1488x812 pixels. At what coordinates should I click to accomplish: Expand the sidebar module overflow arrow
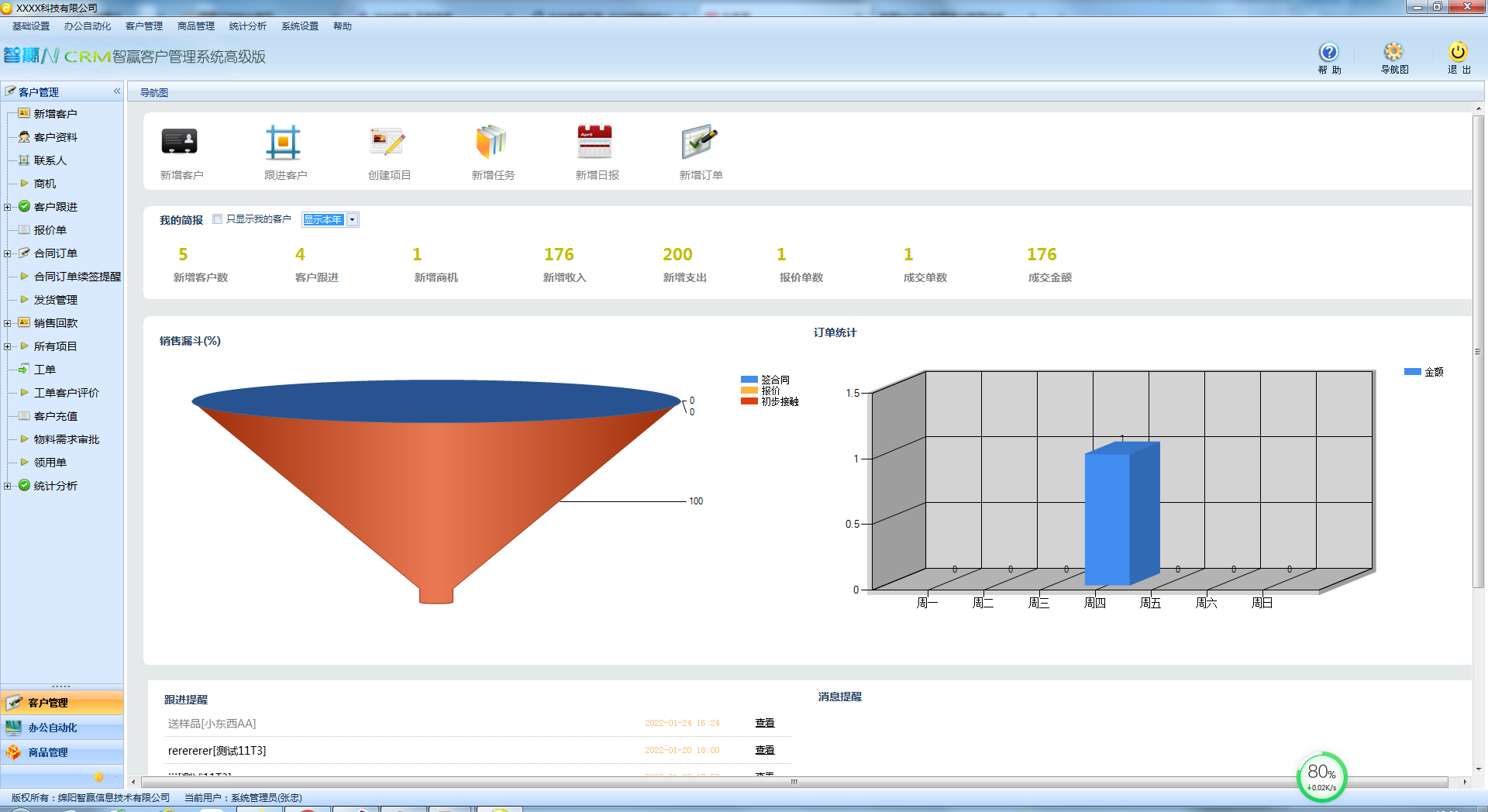[115, 777]
